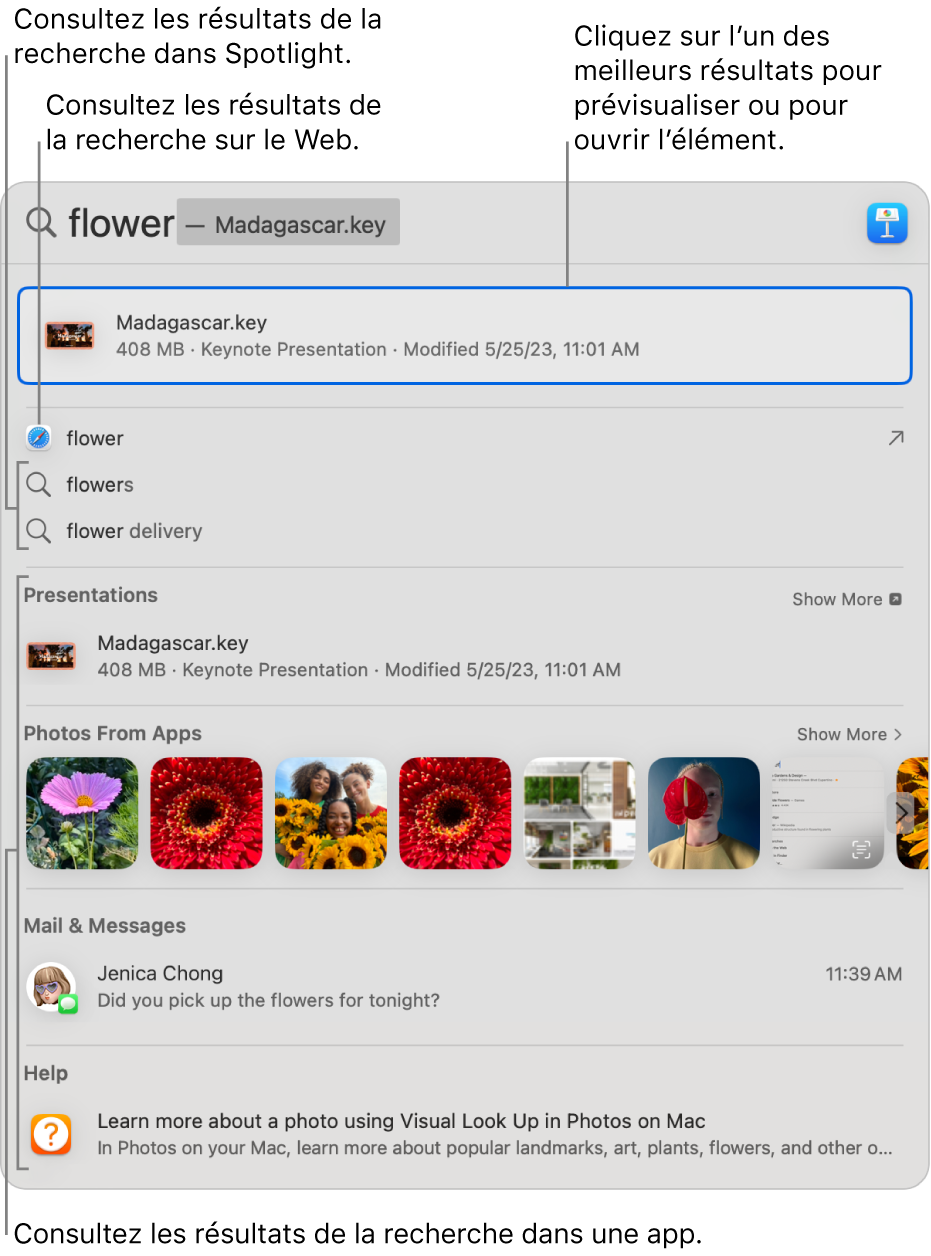This screenshot has height=1256, width=931.
Task: Expand Presentations with Show More
Action: pyautogui.click(x=846, y=599)
